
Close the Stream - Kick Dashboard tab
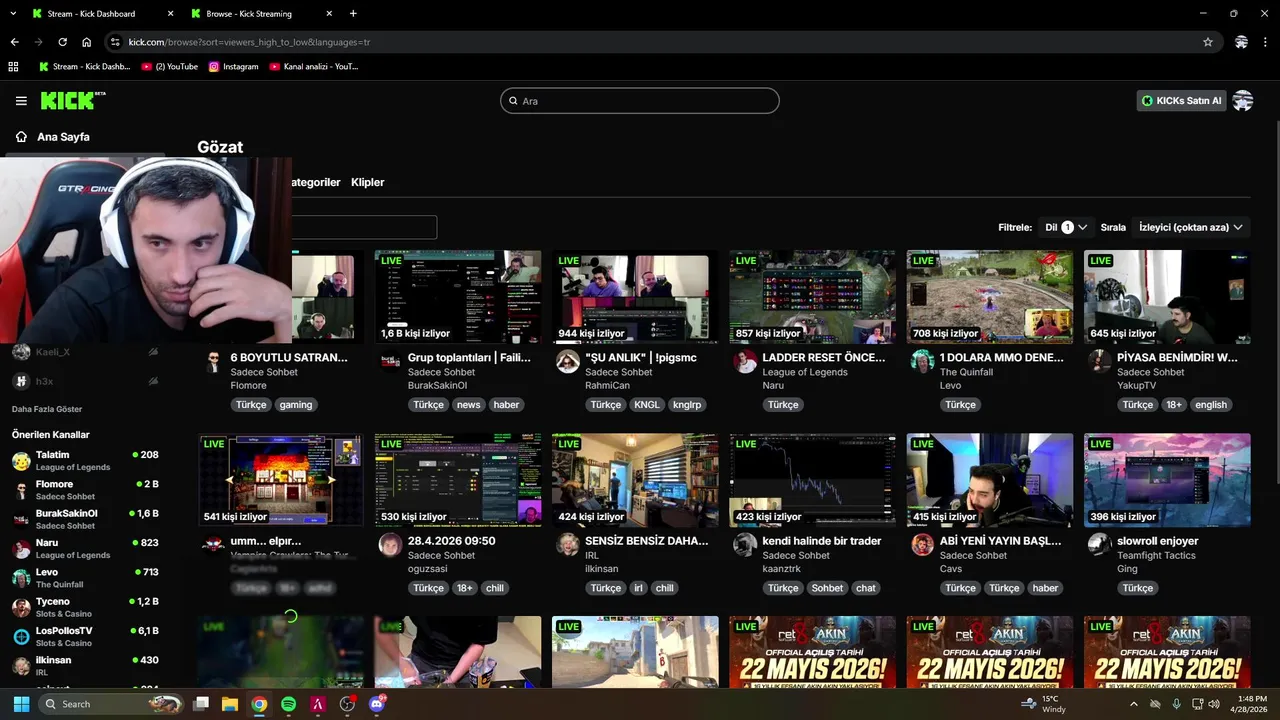pos(170,14)
